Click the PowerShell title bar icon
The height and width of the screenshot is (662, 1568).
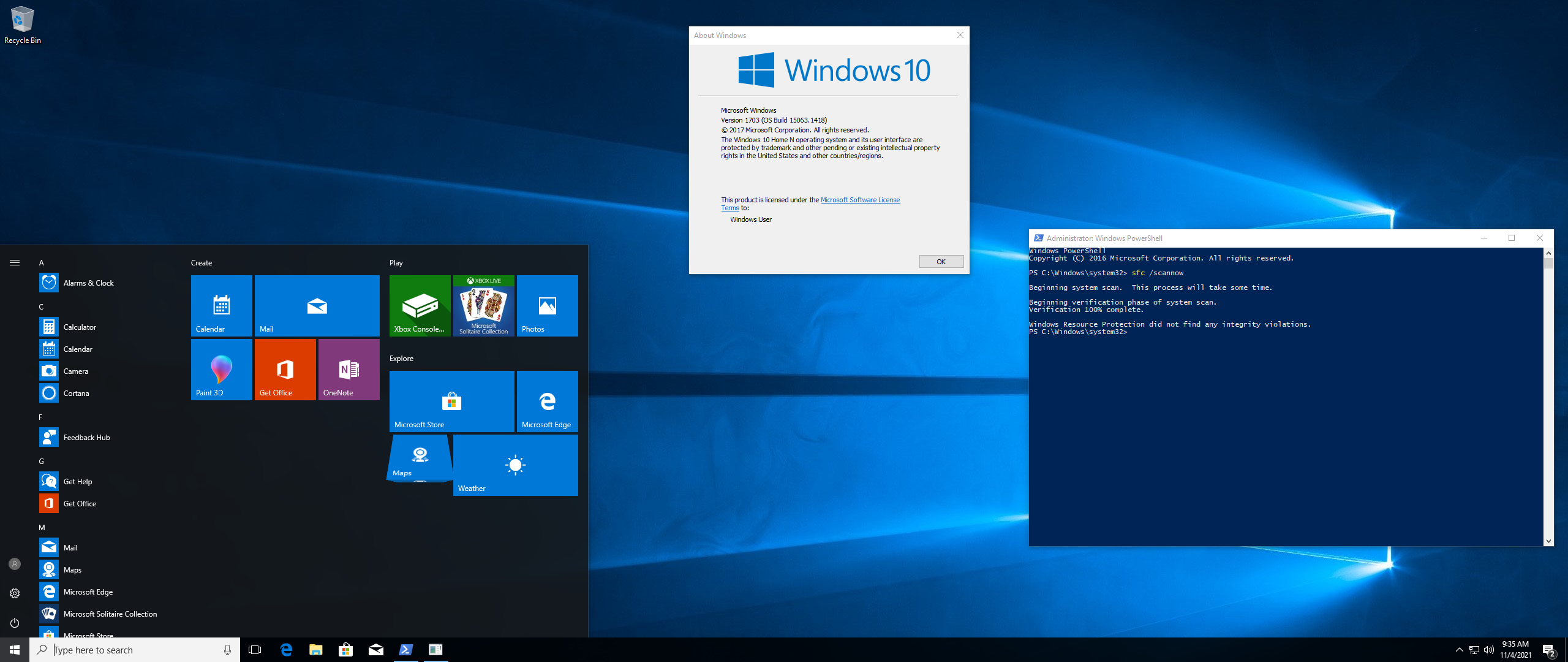click(x=1038, y=238)
